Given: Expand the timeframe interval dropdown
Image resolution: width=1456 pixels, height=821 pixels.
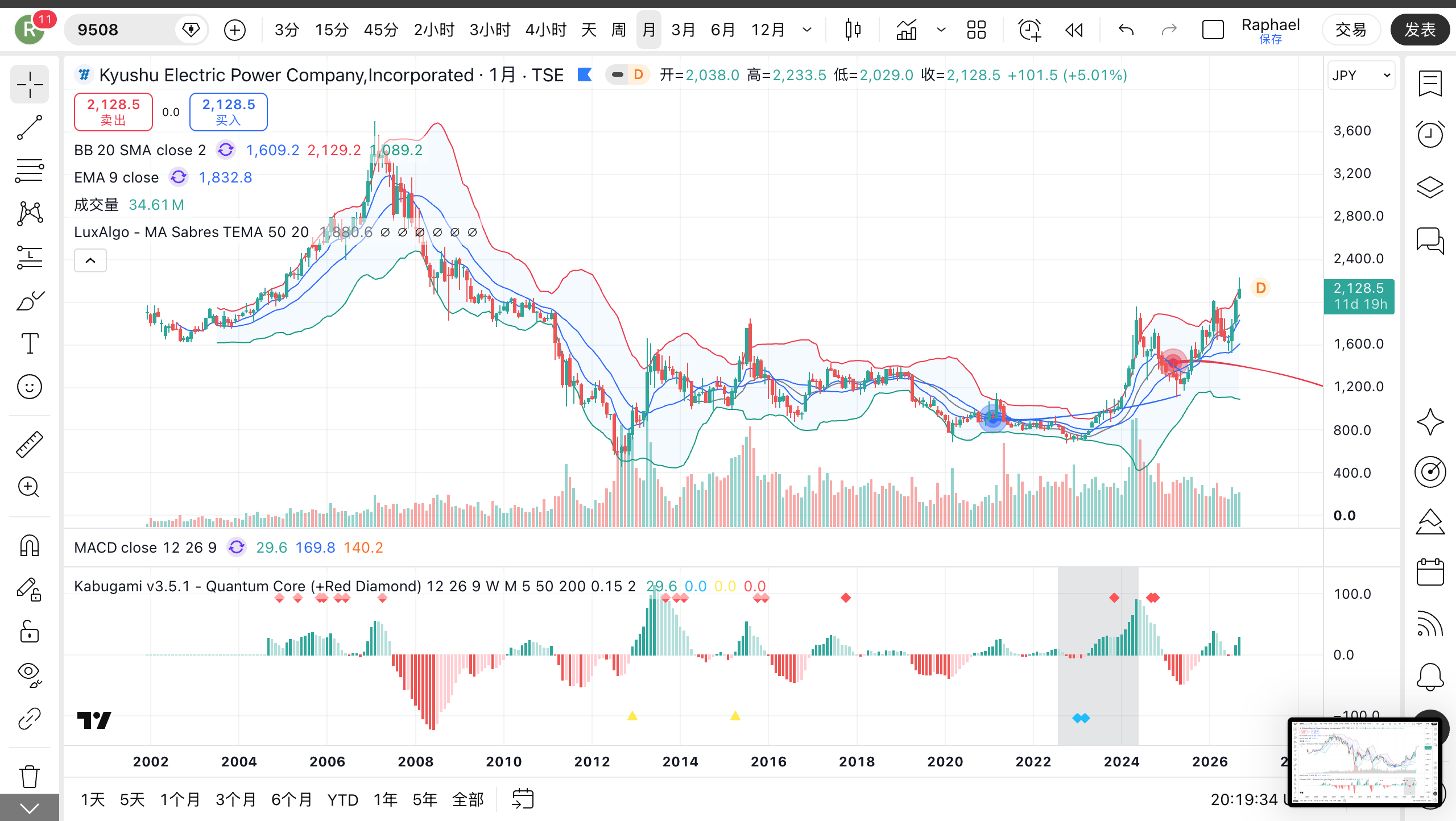Looking at the screenshot, I should pos(807,30).
